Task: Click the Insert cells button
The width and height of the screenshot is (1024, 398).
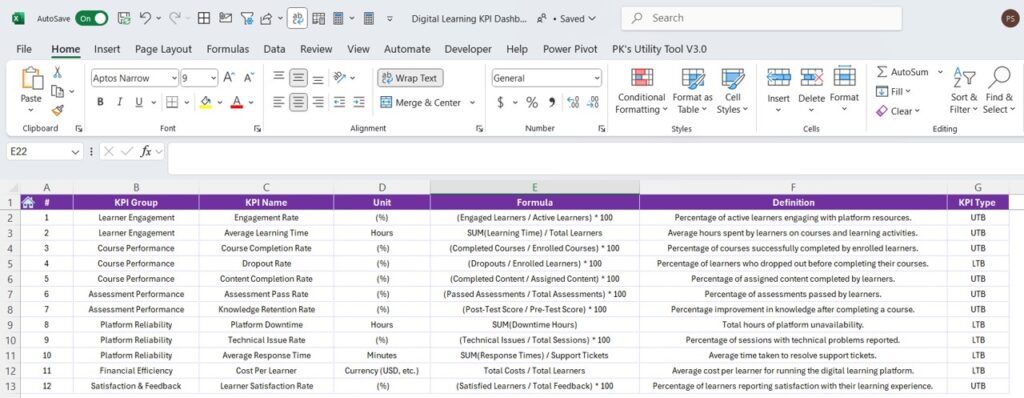Action: 778,90
